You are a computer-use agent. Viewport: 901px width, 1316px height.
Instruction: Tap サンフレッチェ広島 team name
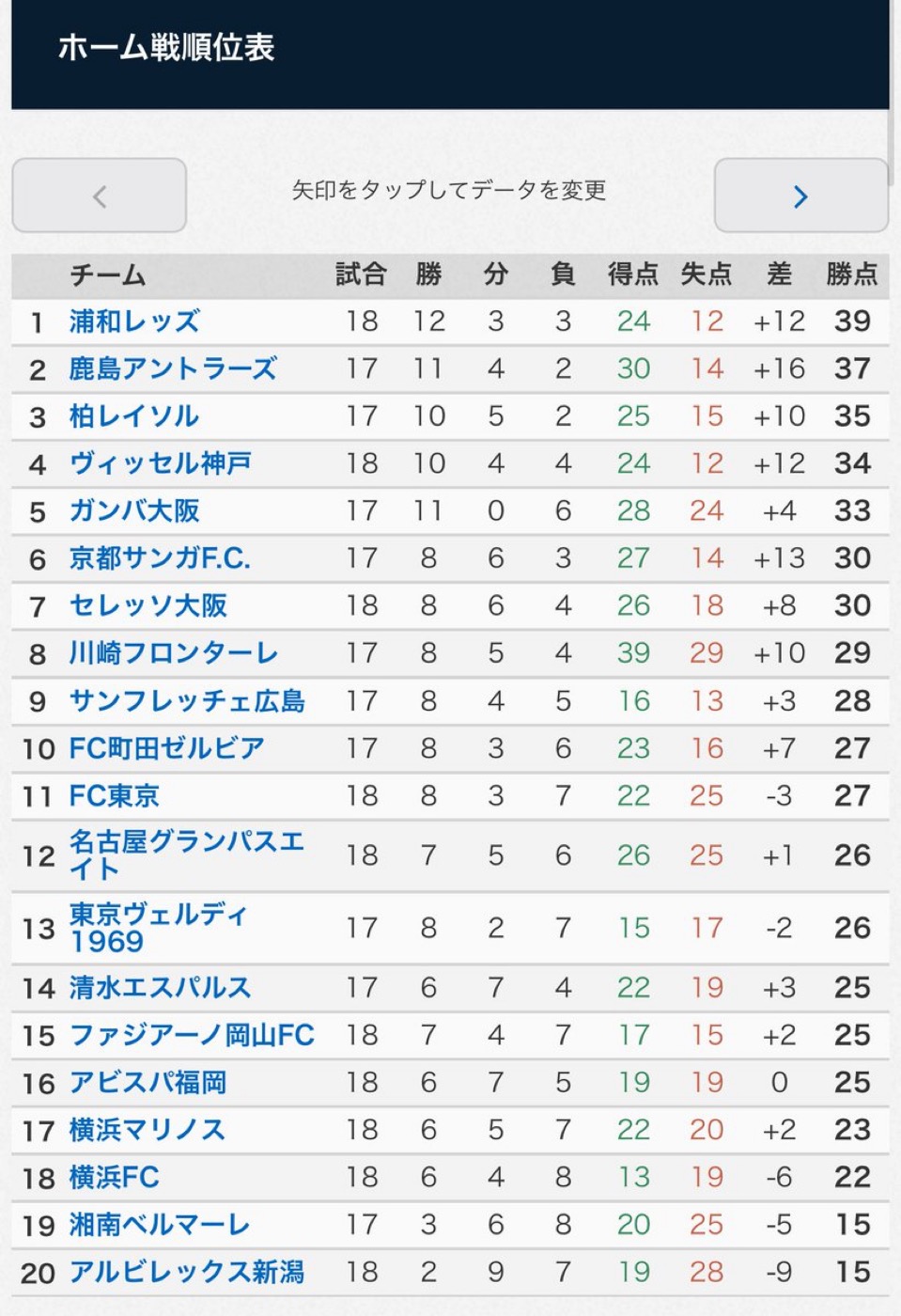[x=187, y=701]
